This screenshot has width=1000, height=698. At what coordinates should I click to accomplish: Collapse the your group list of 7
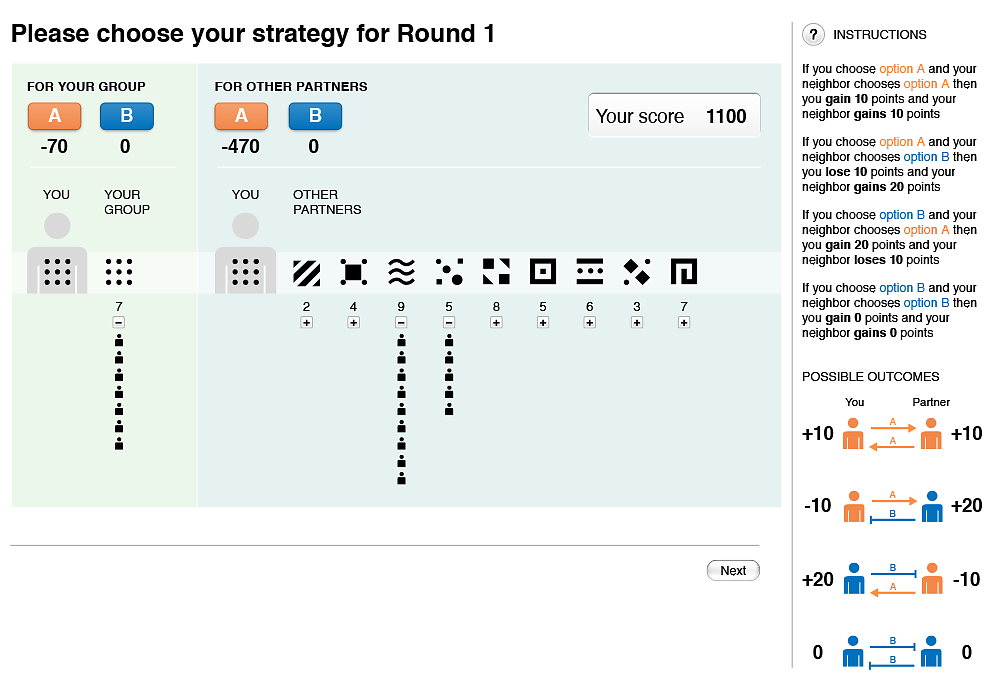click(x=119, y=323)
